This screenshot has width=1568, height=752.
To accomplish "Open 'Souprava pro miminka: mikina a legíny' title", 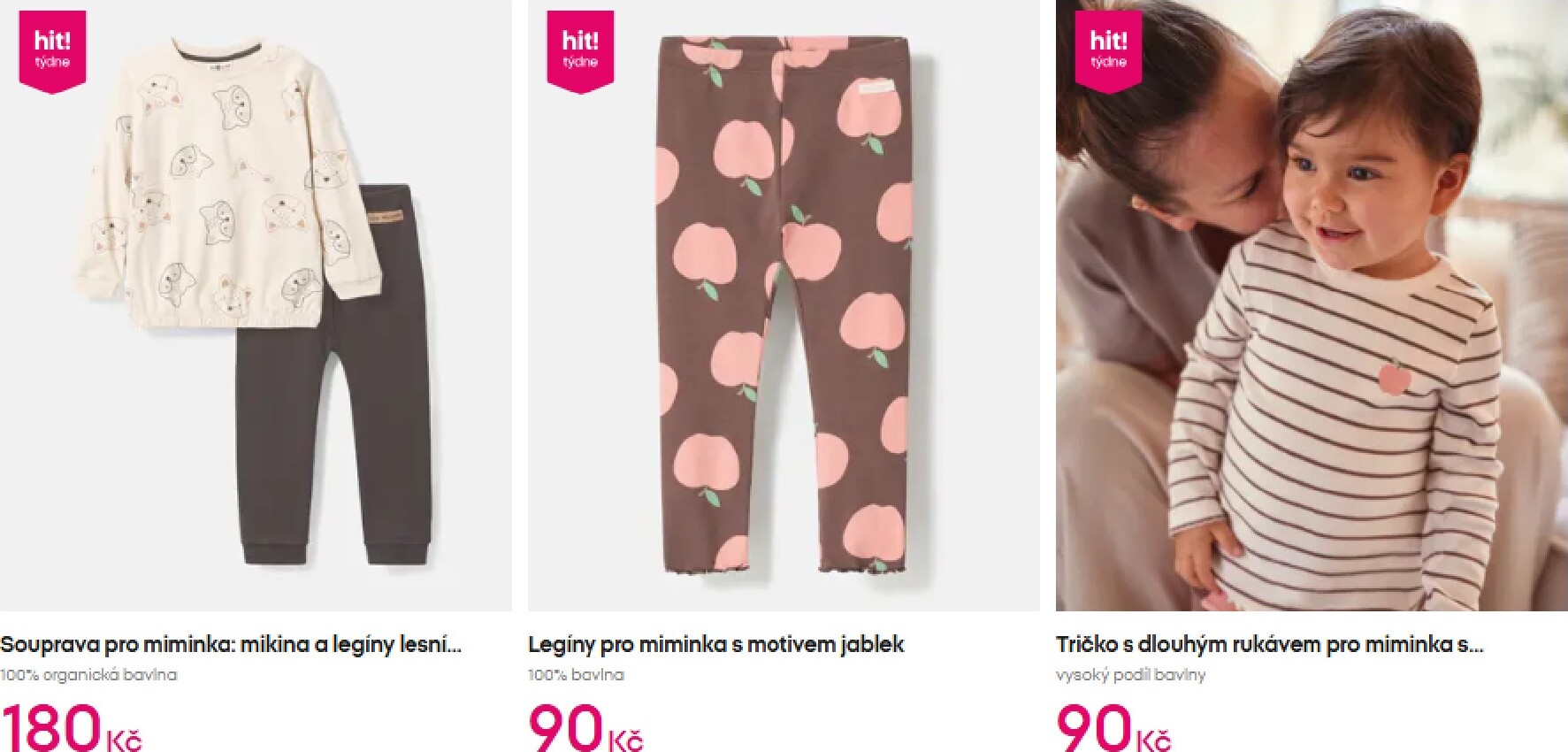I will [x=231, y=644].
